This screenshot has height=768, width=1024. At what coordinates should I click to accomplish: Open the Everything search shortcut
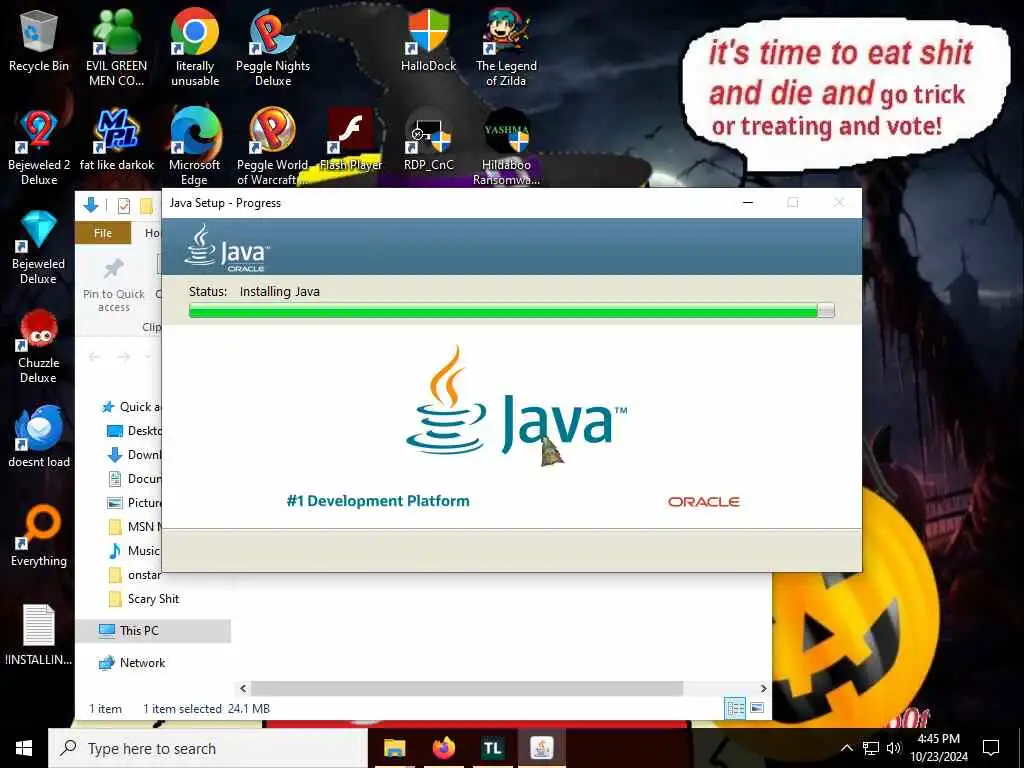39,536
